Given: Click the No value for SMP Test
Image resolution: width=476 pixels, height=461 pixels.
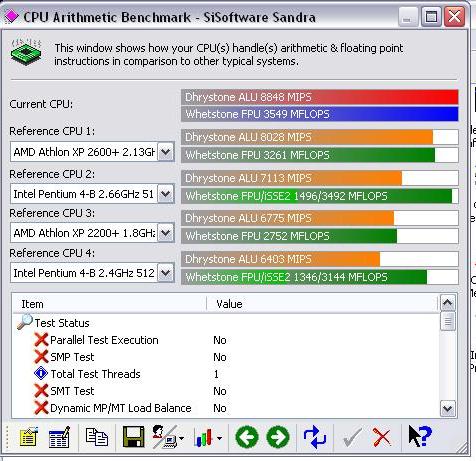Looking at the screenshot, I should coord(220,357).
